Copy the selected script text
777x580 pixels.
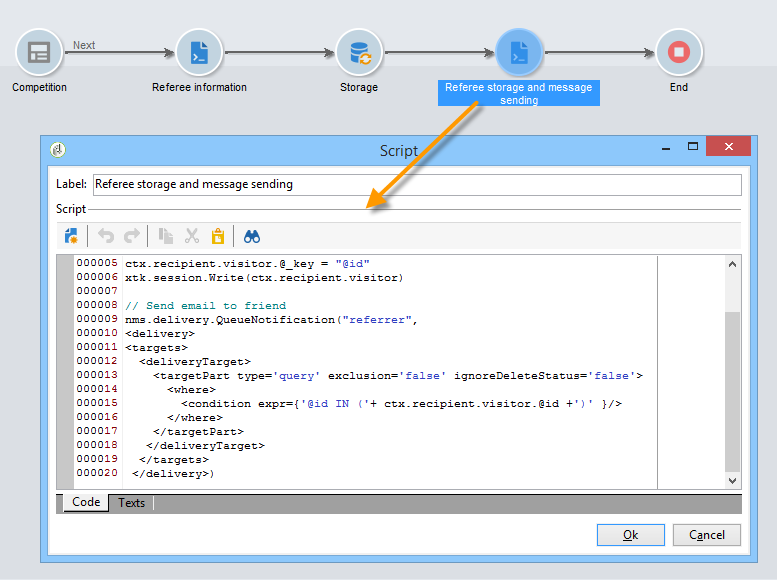(x=166, y=236)
